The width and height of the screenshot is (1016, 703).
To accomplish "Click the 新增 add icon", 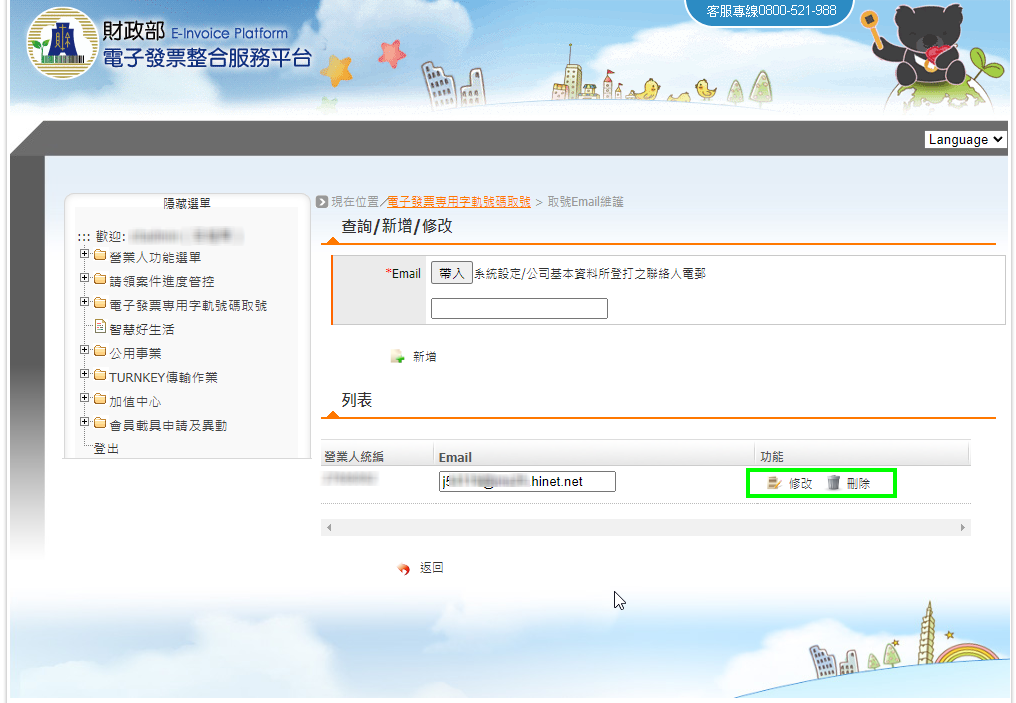I will 397,356.
